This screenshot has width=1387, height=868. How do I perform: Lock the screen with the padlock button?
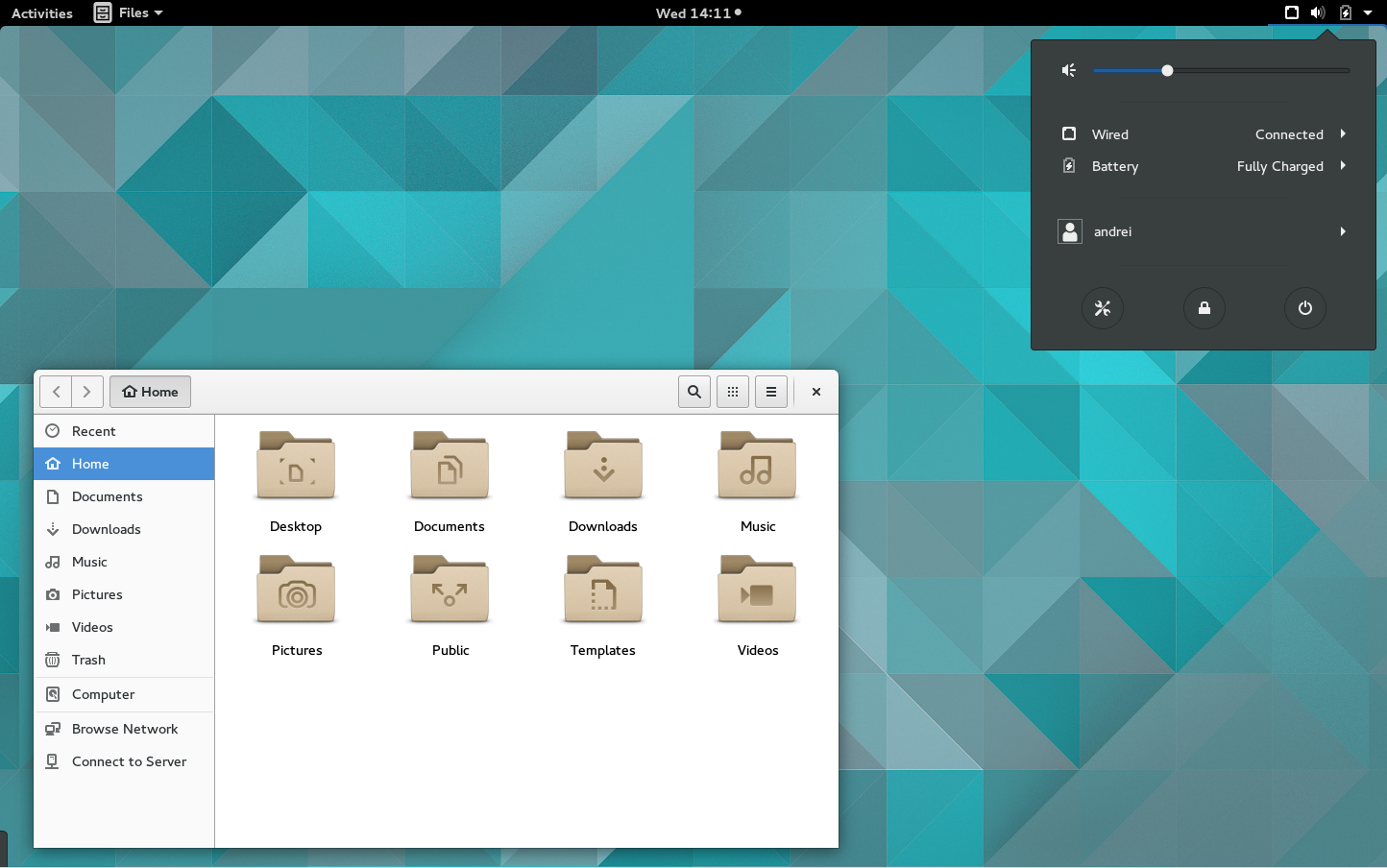click(x=1204, y=308)
